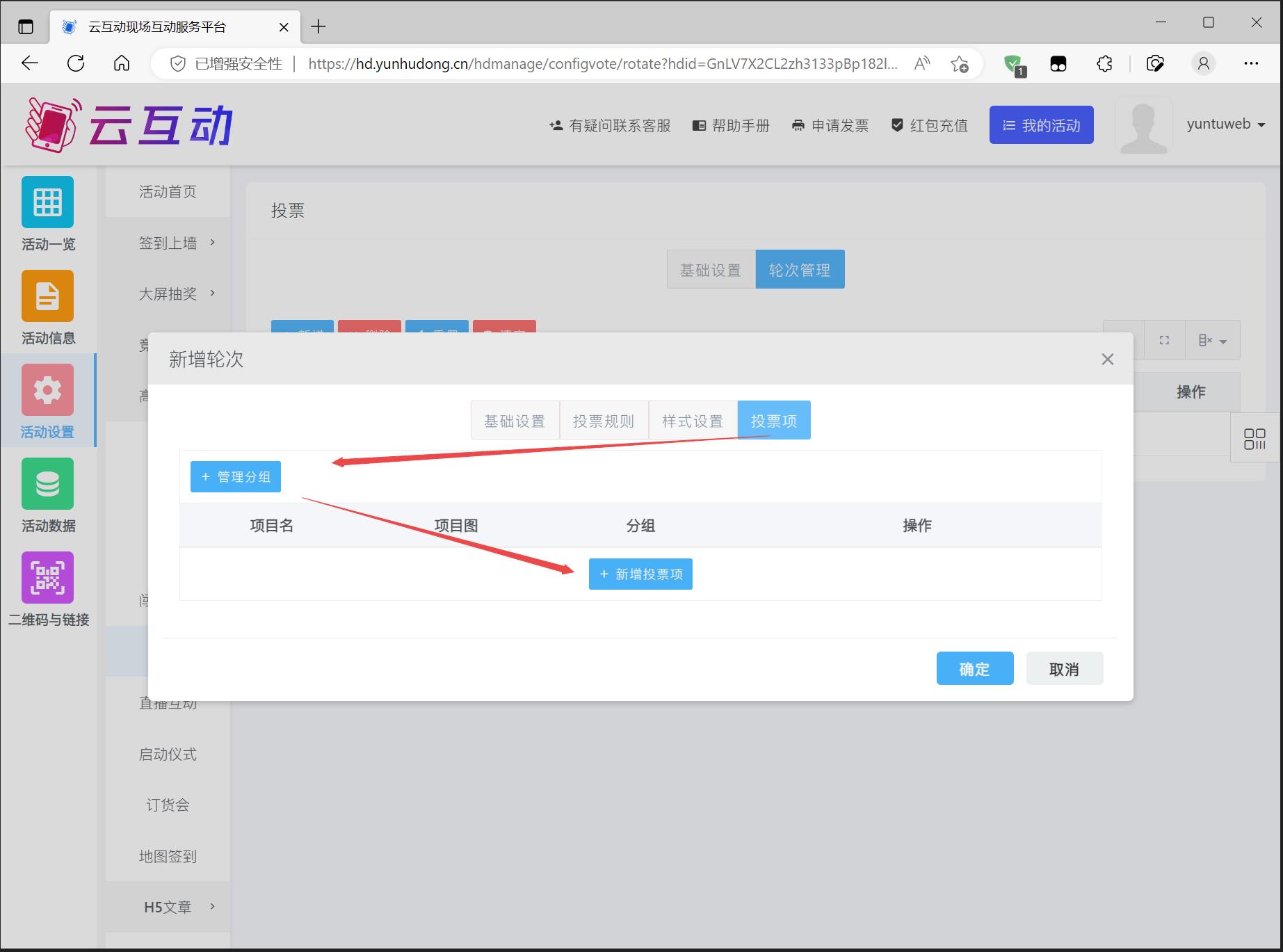
Task: Open 活动信息 document icon in sidebar
Action: tap(47, 296)
